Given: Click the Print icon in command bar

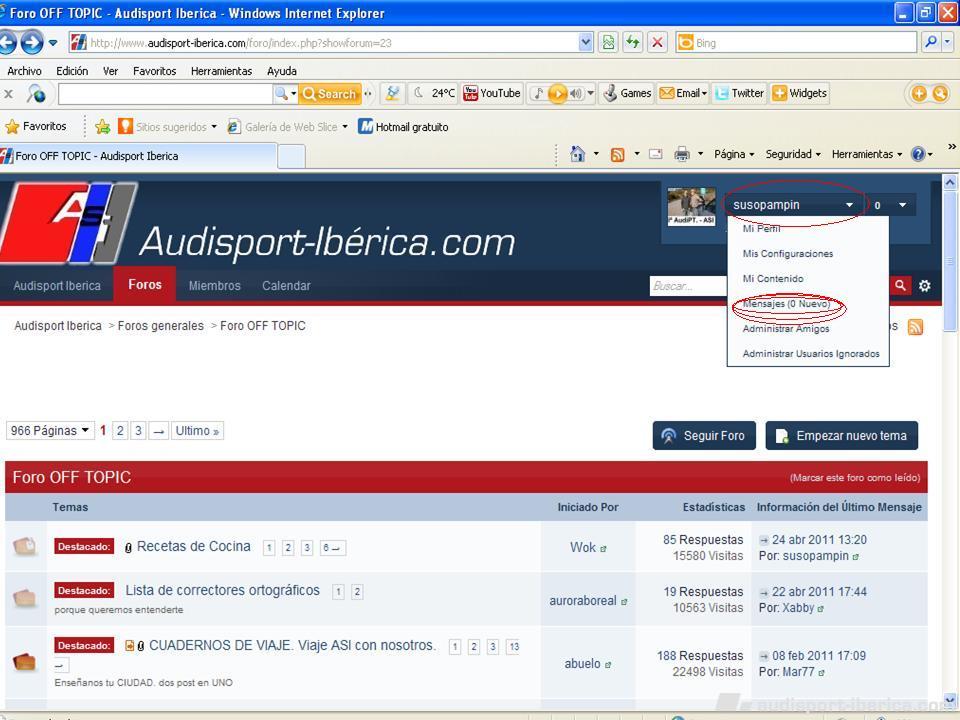Looking at the screenshot, I should tap(681, 154).
